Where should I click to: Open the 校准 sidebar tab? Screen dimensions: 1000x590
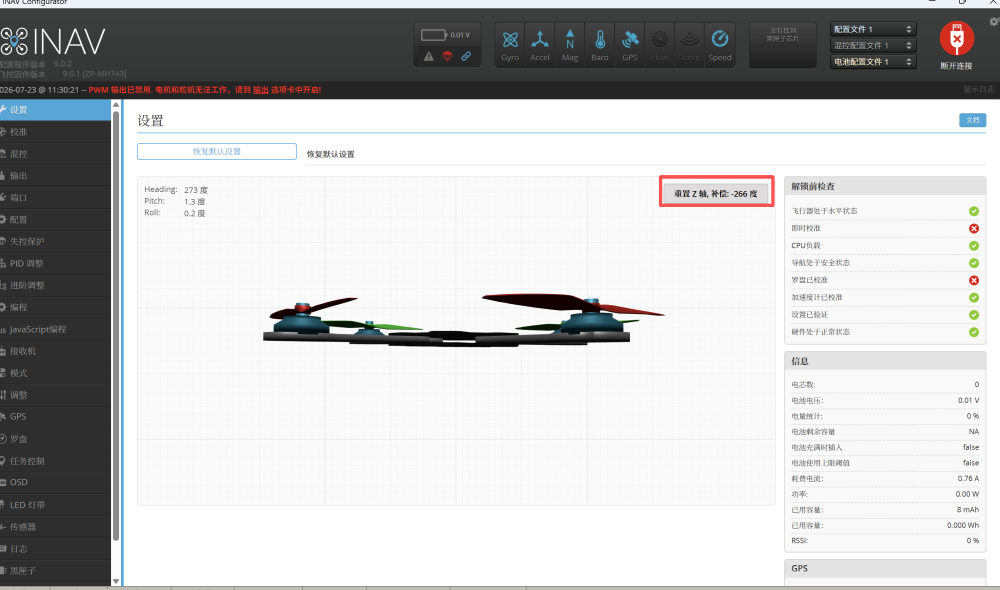click(55, 132)
